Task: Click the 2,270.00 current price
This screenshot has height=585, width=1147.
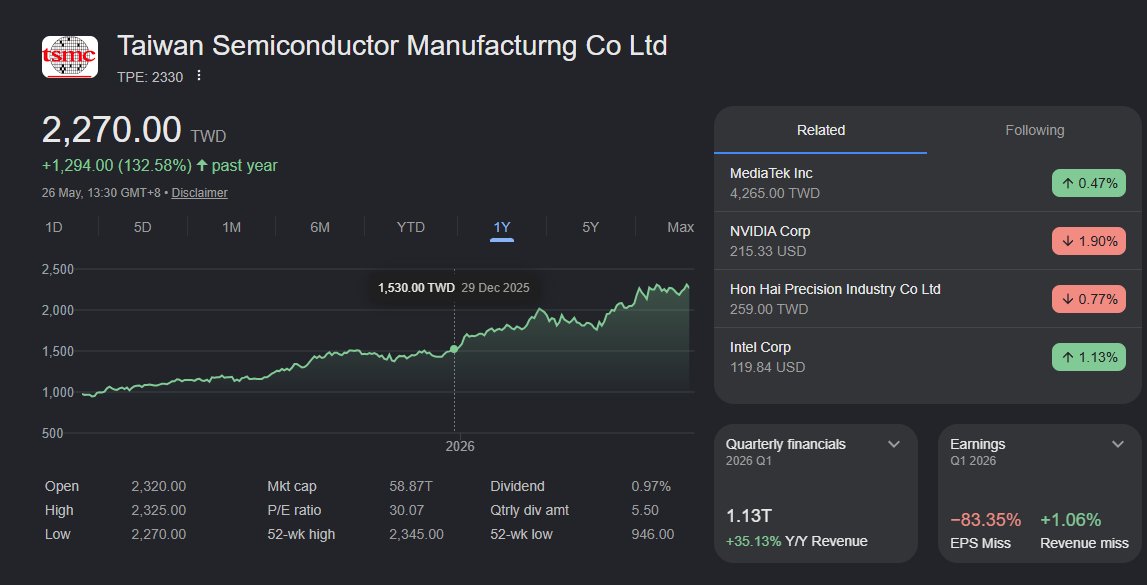Action: (x=111, y=130)
